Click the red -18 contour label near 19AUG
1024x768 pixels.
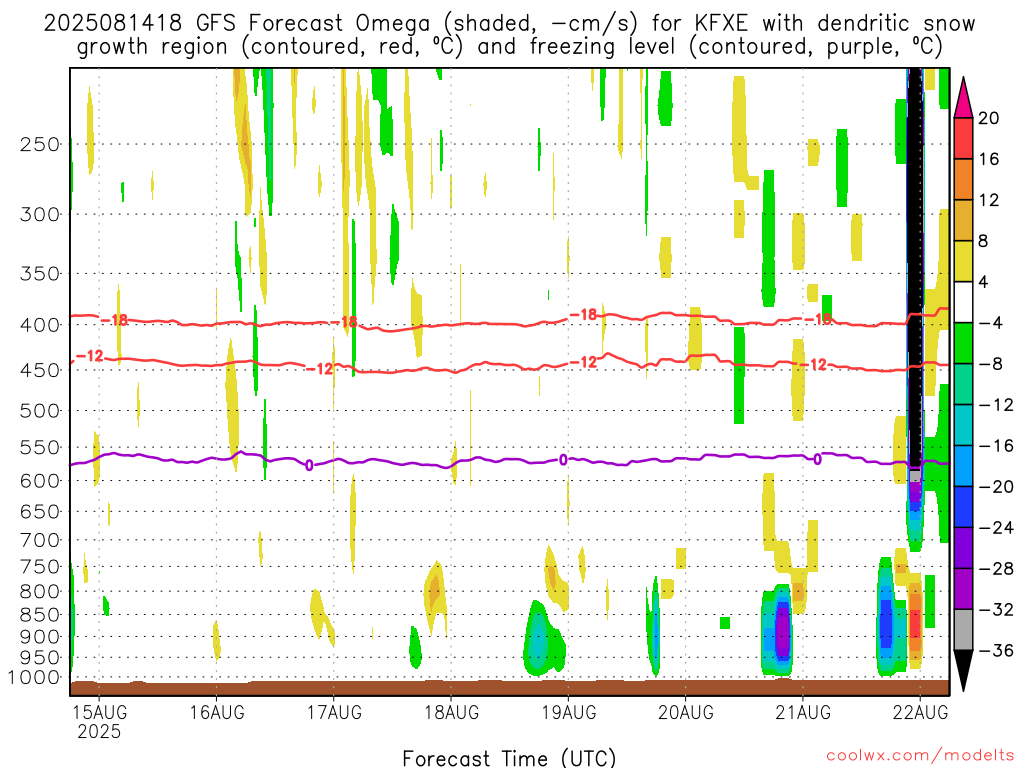click(x=583, y=315)
